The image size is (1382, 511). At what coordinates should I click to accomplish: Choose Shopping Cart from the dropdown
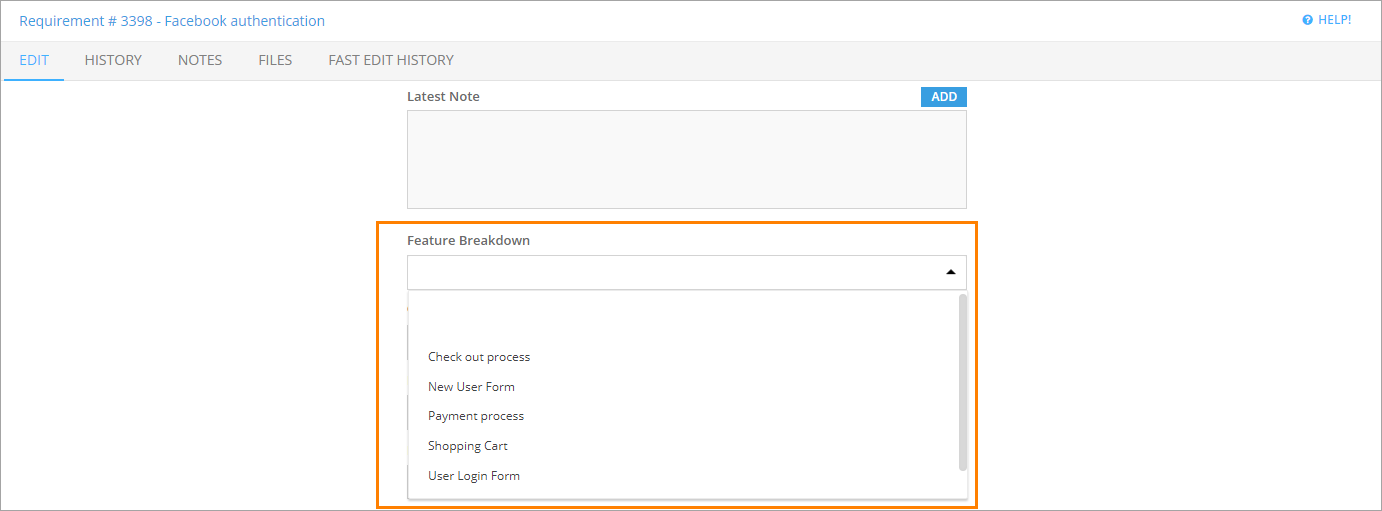pyautogui.click(x=468, y=446)
